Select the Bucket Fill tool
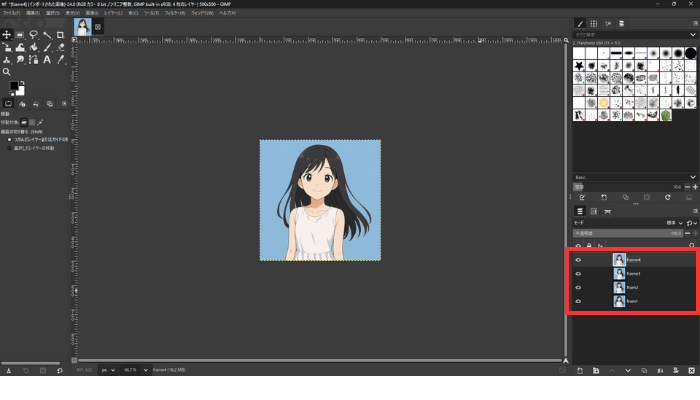 pyautogui.click(x=33, y=47)
